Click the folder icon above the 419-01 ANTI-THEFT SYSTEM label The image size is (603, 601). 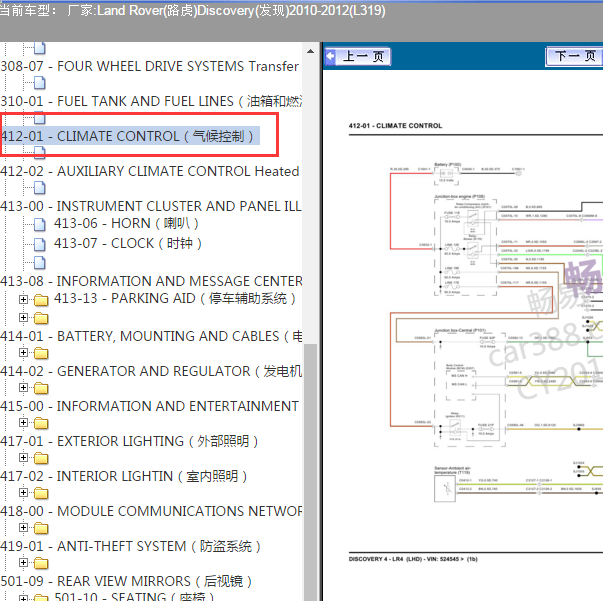[x=41, y=528]
